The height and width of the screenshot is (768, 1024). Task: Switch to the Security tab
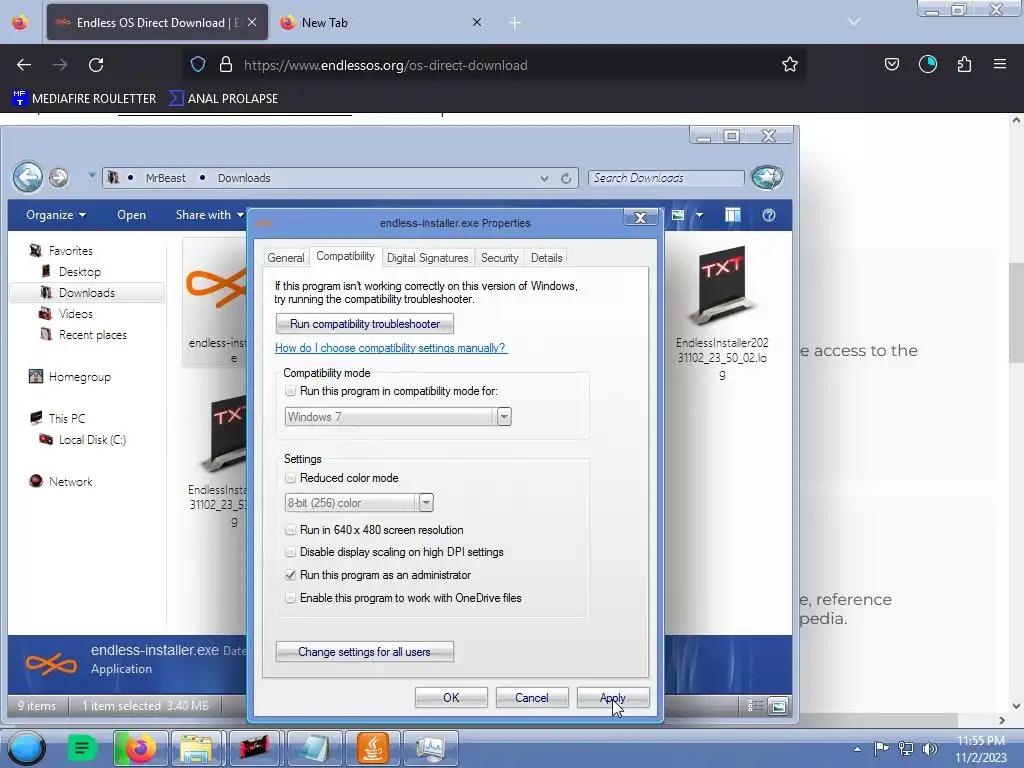pyautogui.click(x=500, y=258)
